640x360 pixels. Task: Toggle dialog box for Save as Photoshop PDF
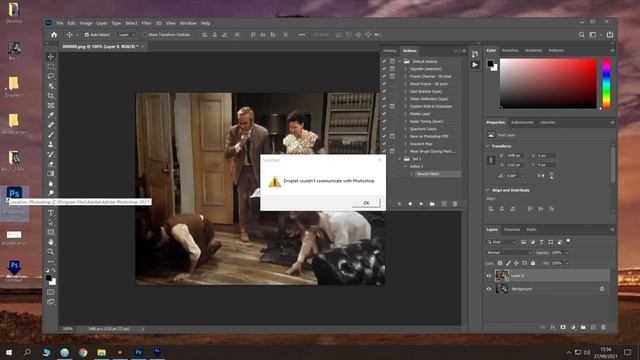[x=392, y=136]
